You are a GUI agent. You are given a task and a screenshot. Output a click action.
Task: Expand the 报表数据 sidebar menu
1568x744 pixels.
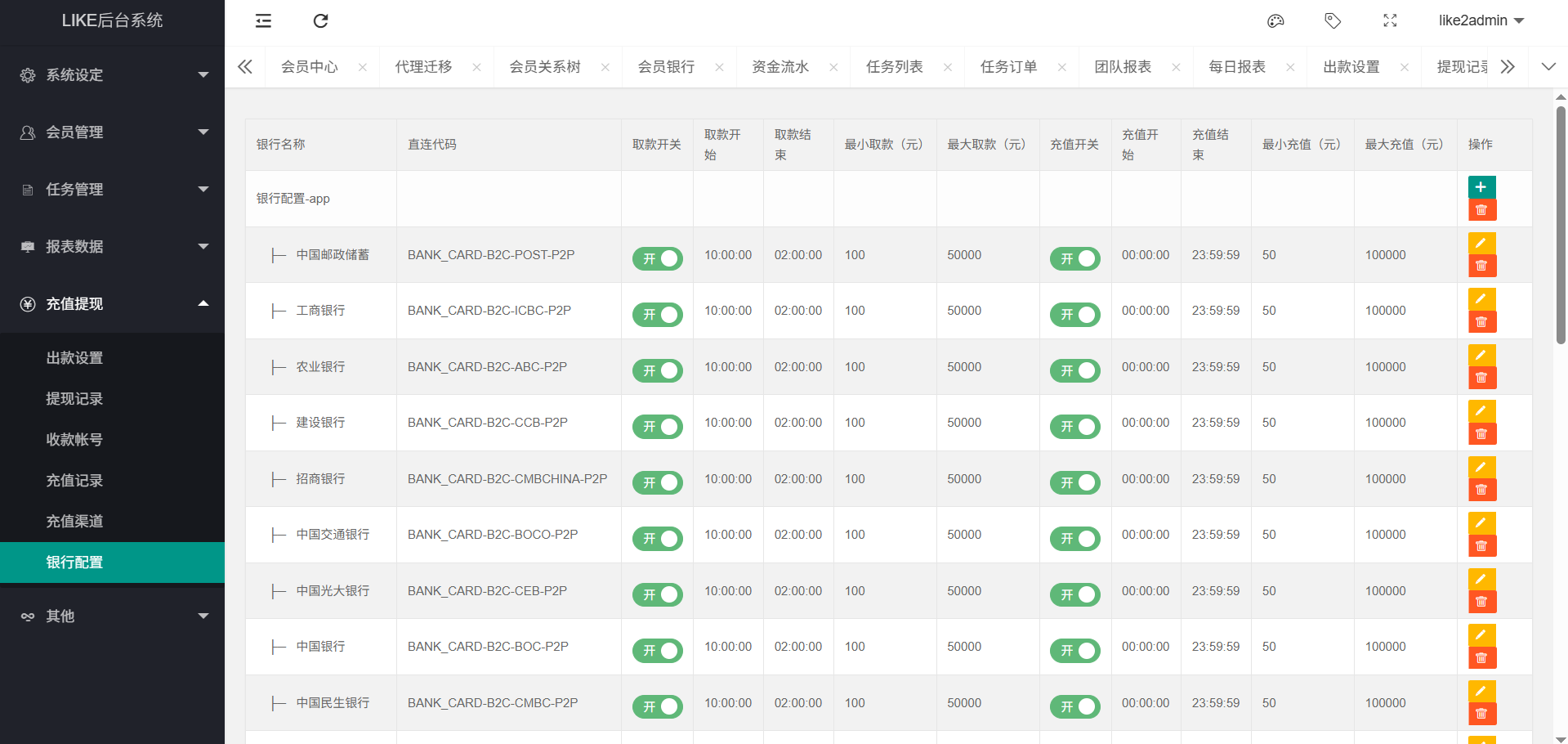[x=112, y=247]
